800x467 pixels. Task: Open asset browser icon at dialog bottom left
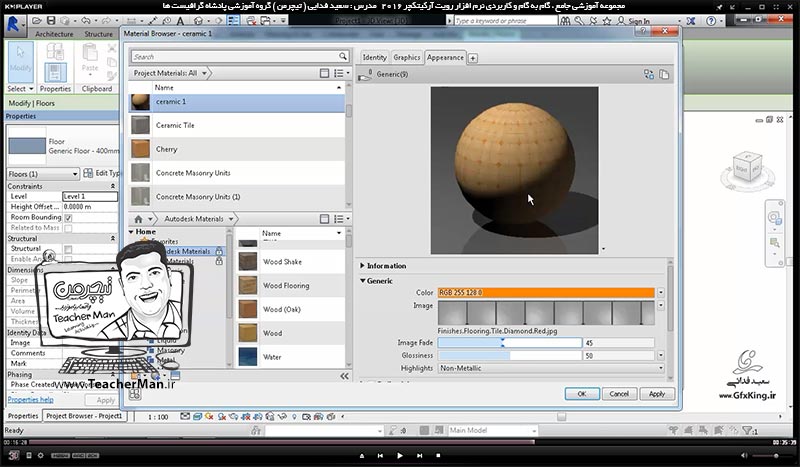point(135,394)
